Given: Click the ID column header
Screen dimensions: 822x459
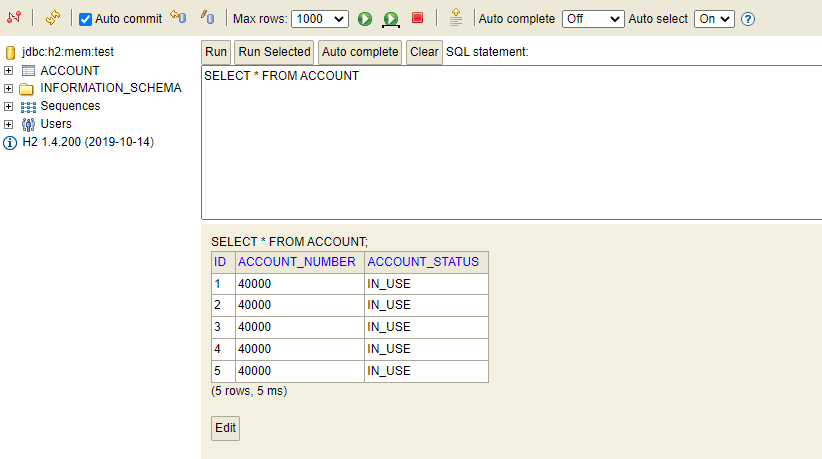Looking at the screenshot, I should [223, 262].
